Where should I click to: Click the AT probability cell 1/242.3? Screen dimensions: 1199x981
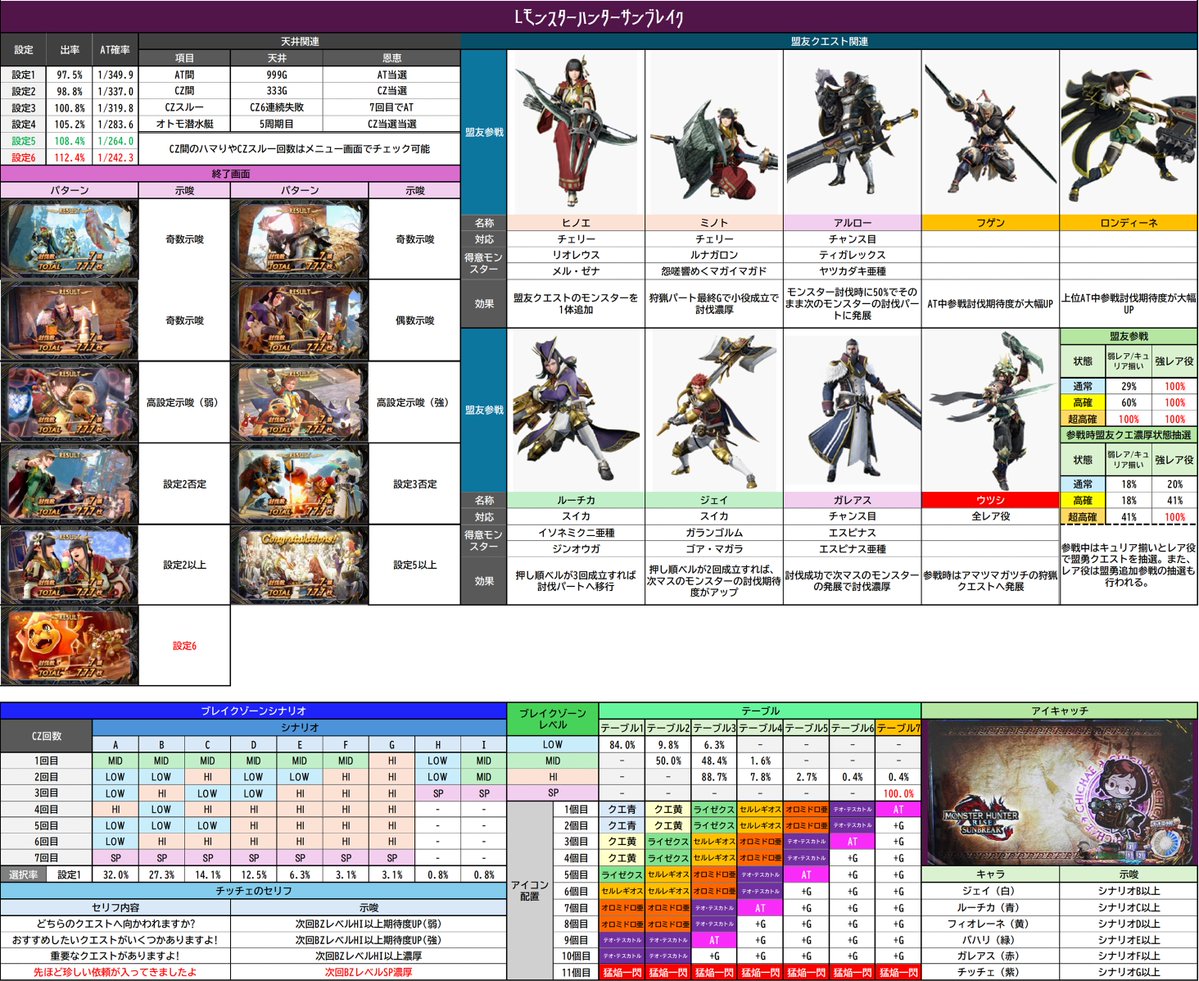click(x=115, y=158)
